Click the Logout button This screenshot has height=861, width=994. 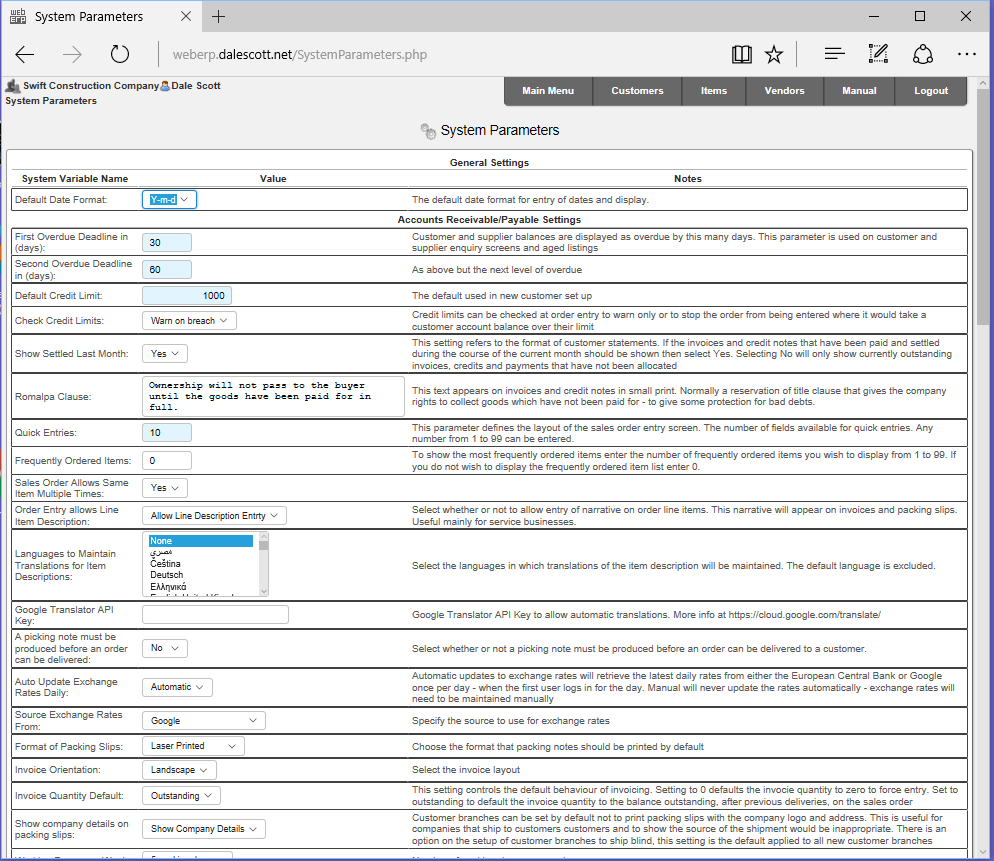pyautogui.click(x=931, y=91)
